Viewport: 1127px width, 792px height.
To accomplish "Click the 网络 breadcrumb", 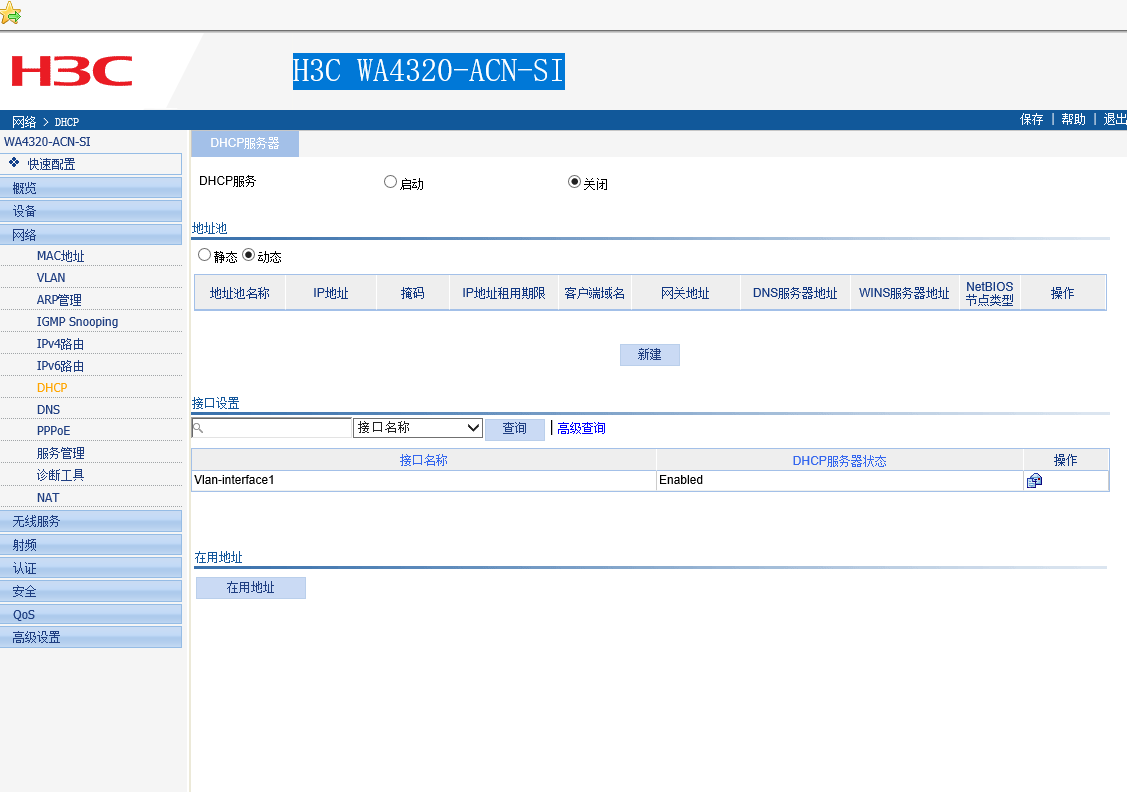I will 24,121.
